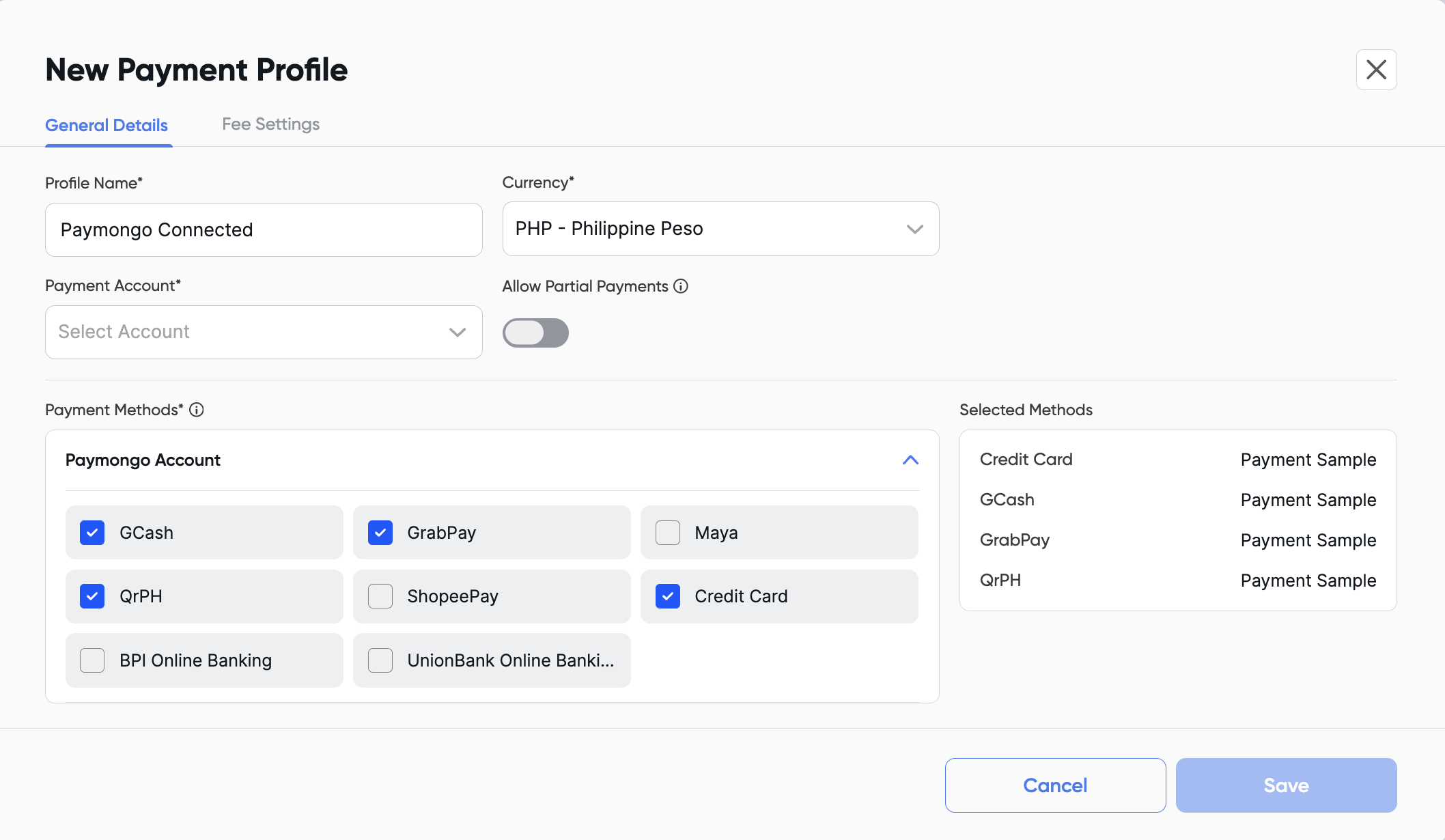Open the Currency dropdown

click(x=720, y=229)
